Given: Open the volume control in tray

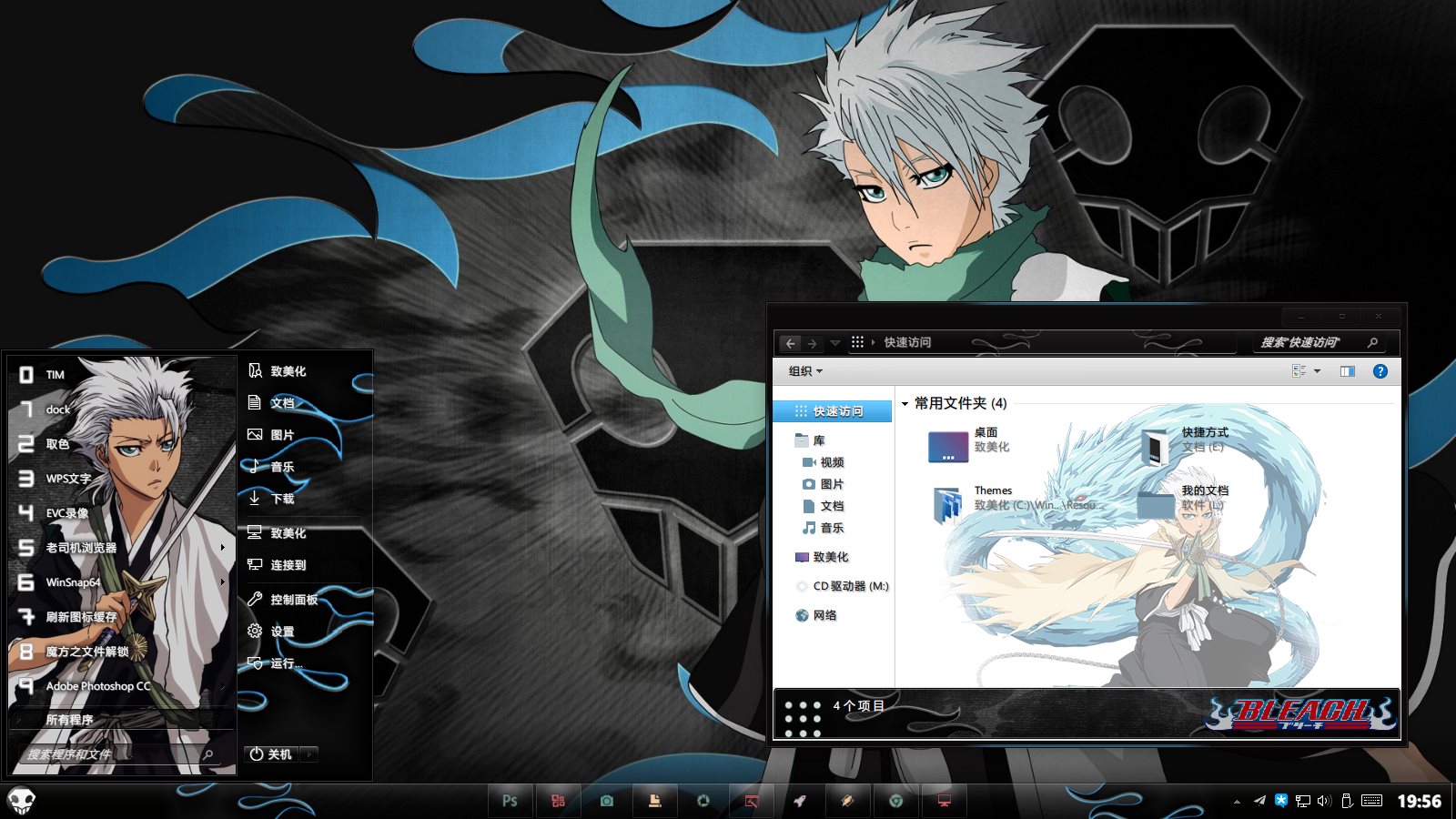Looking at the screenshot, I should pos(1324,801).
